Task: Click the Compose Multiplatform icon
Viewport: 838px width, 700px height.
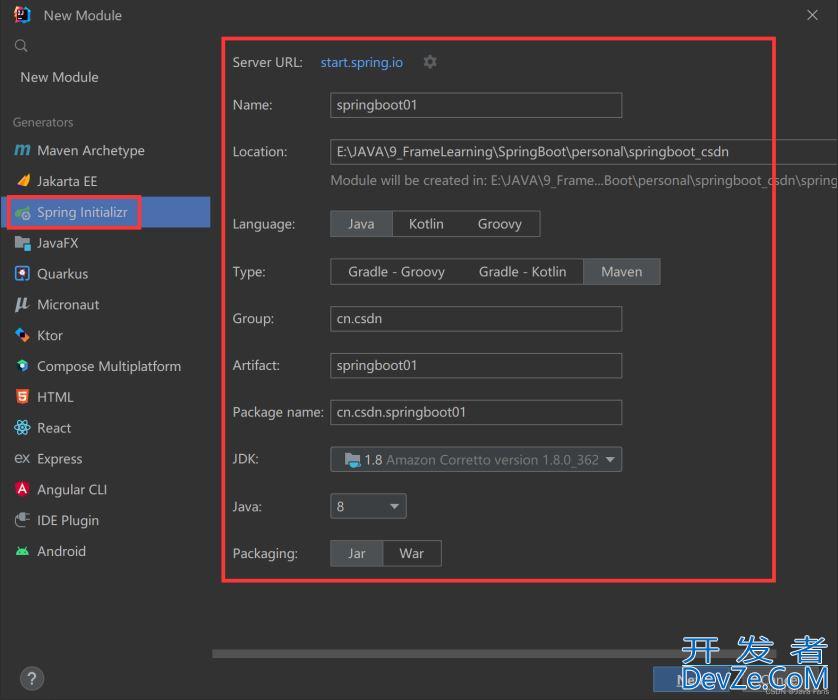Action: click(22, 365)
